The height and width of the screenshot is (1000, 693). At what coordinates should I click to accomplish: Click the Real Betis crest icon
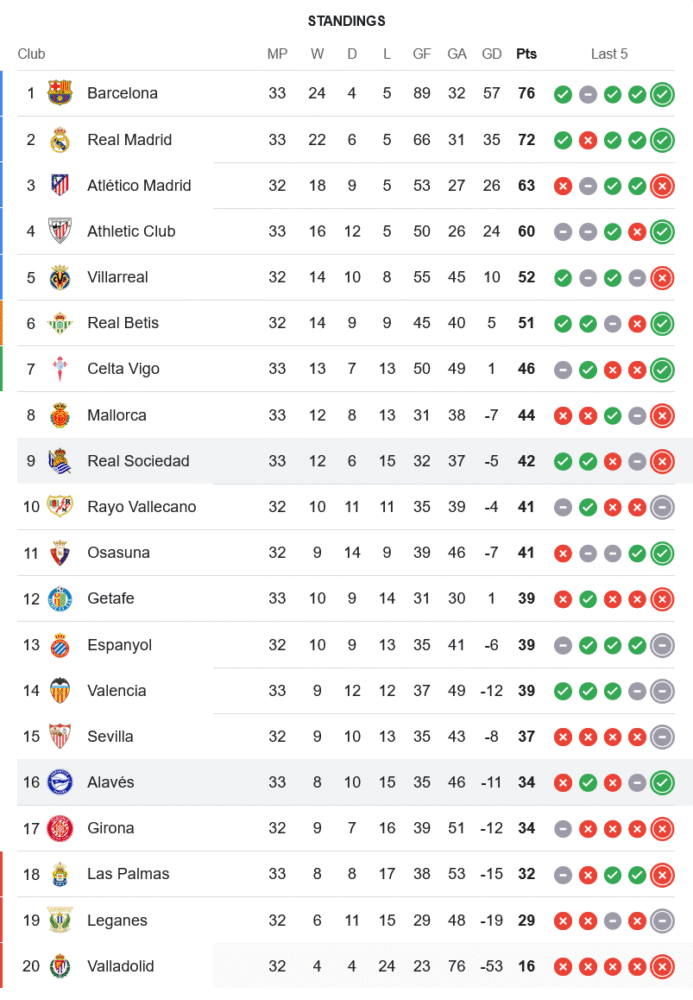(60, 323)
